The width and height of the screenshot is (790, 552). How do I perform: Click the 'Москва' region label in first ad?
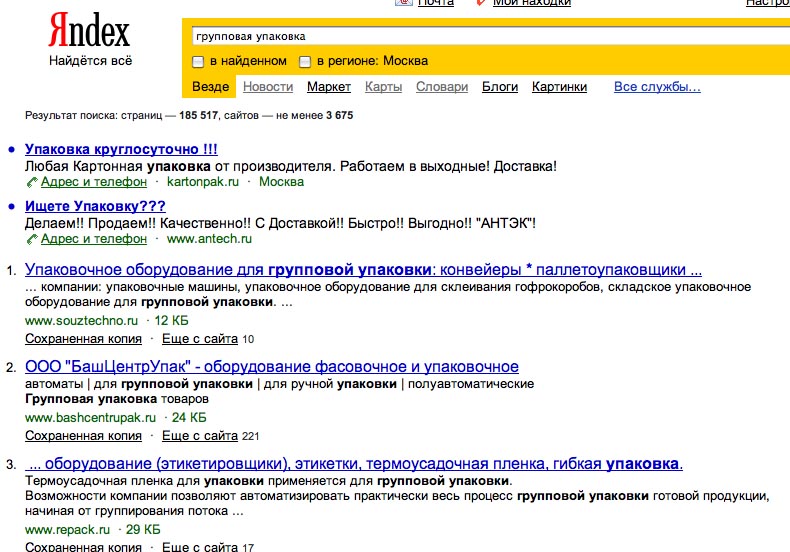tap(282, 182)
